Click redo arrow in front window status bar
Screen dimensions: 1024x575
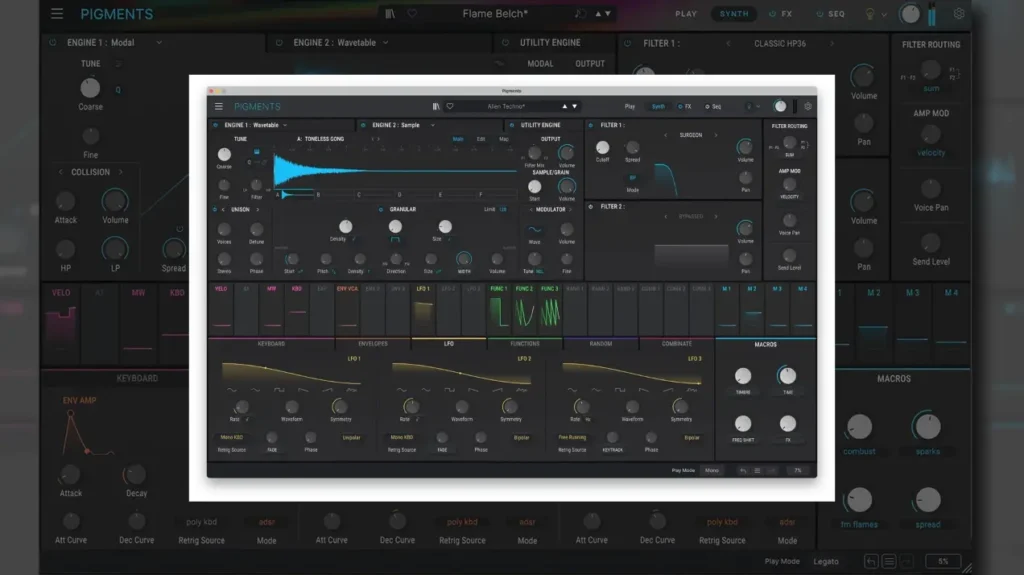coord(771,470)
